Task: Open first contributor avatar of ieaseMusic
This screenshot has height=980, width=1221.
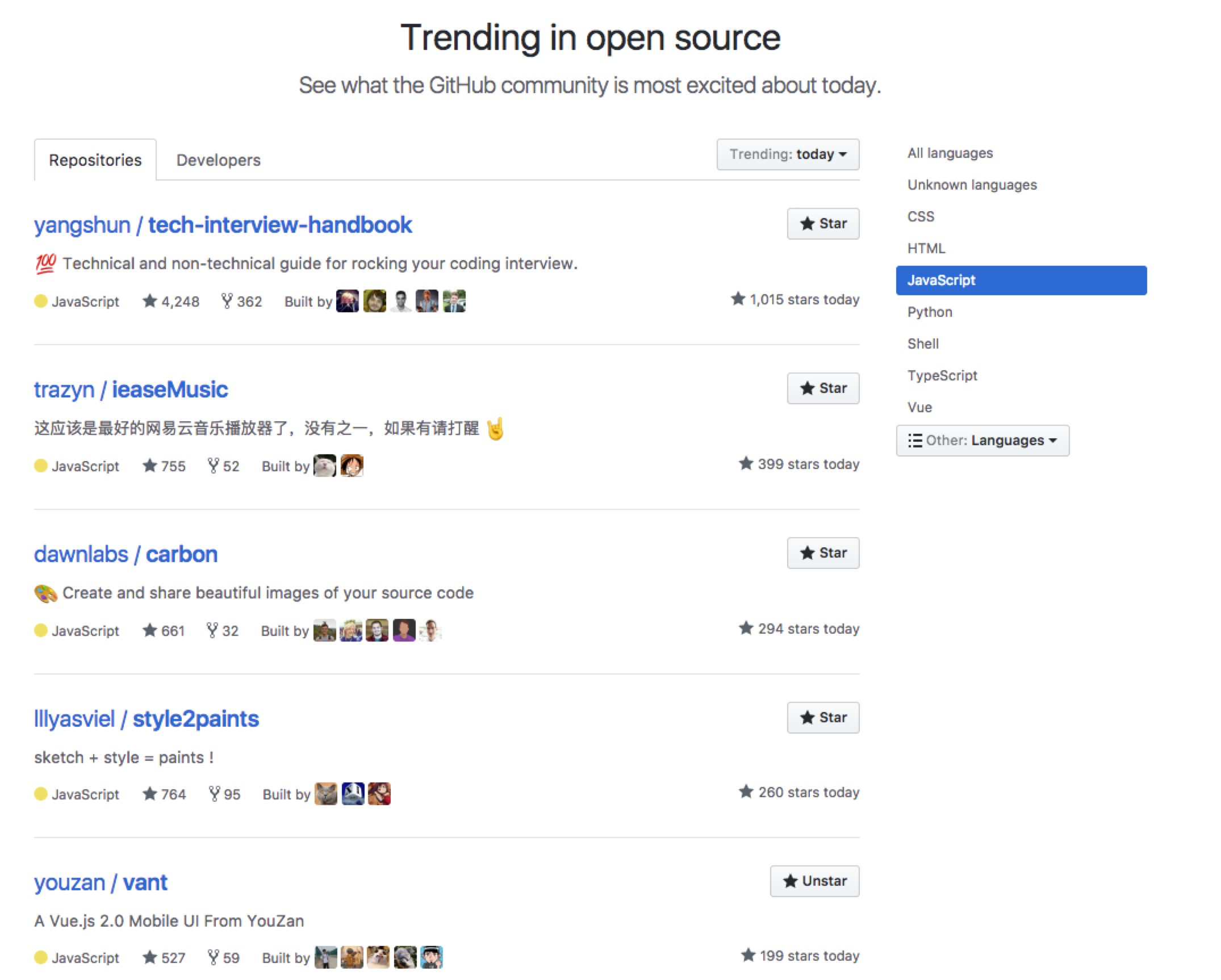Action: click(x=325, y=466)
